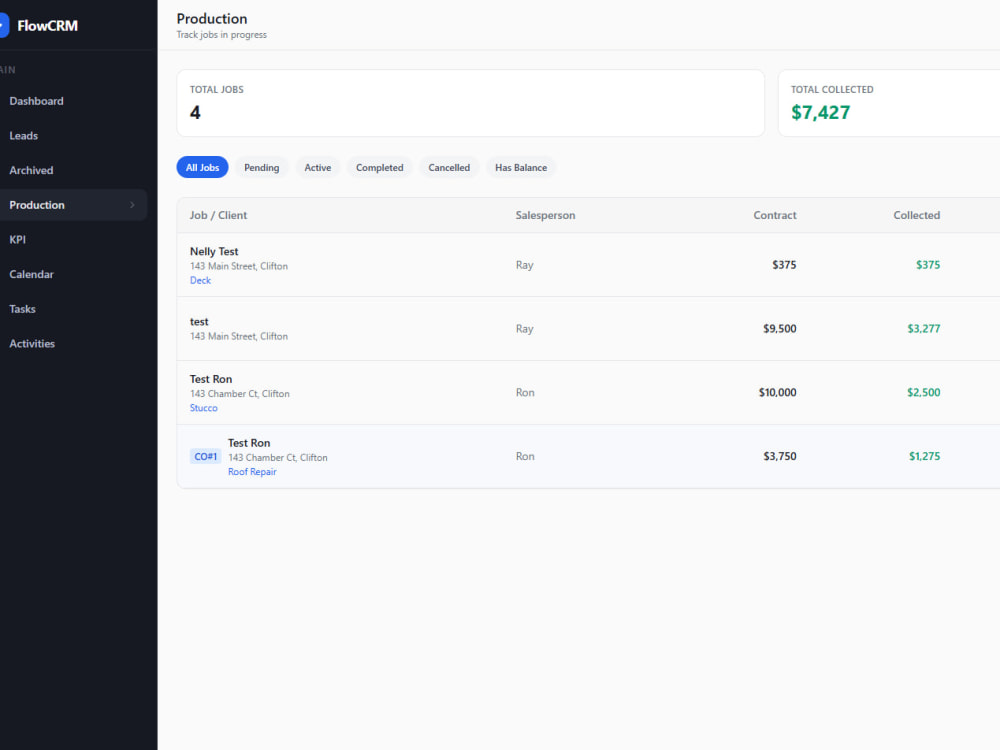Click the $1,275 collected amount

(x=924, y=456)
